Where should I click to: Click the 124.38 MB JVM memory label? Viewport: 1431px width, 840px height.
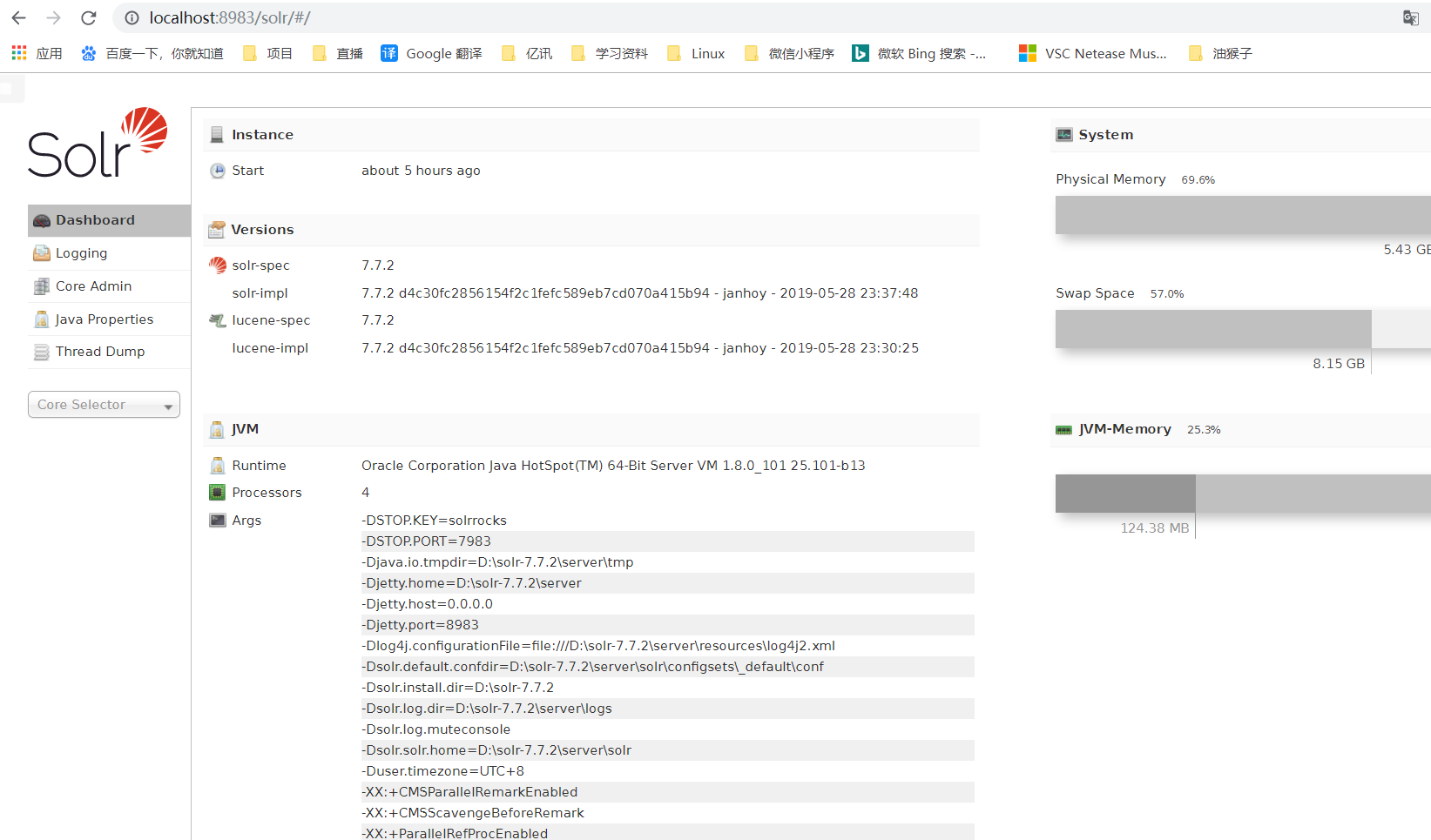(1155, 528)
